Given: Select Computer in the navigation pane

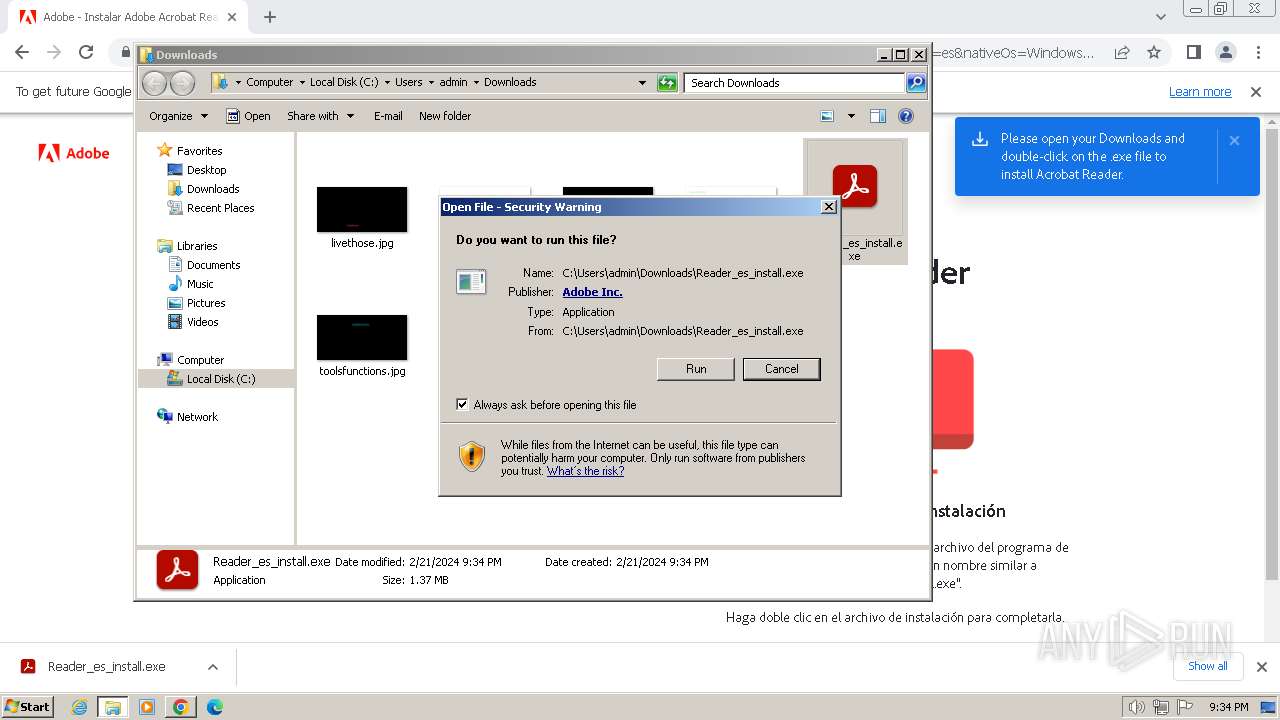Looking at the screenshot, I should (x=191, y=360).
